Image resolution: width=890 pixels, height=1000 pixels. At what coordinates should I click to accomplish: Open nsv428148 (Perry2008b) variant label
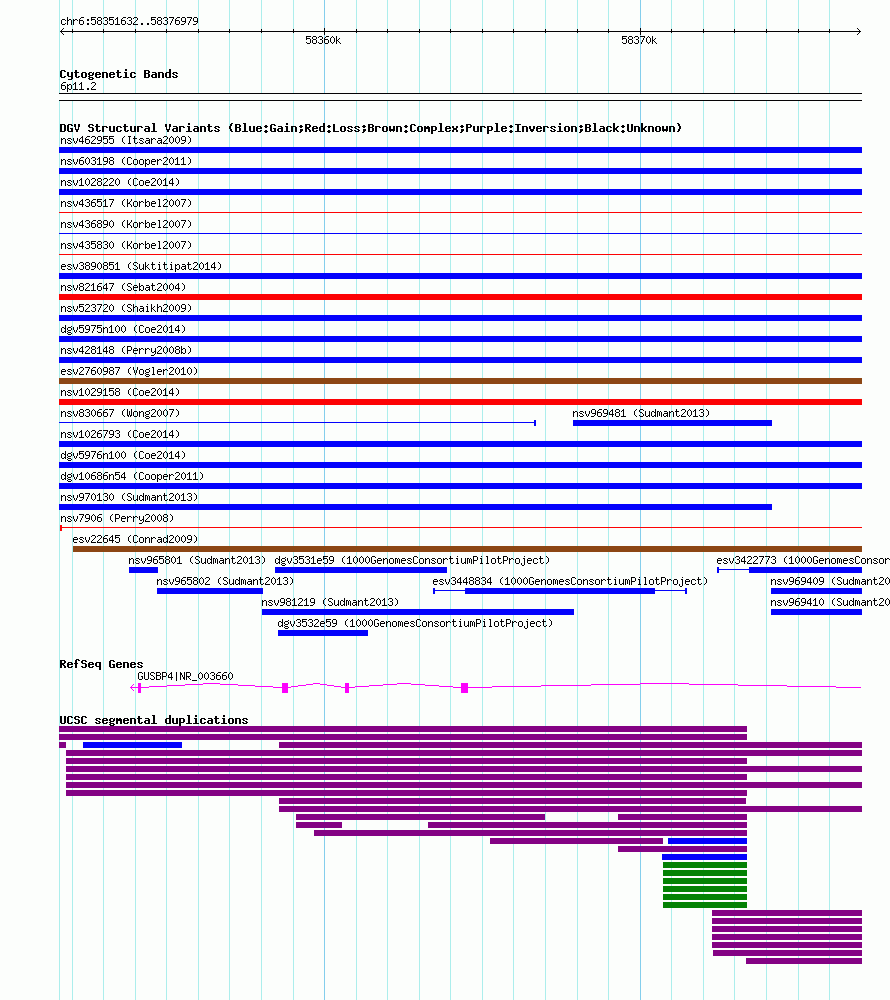pyautogui.click(x=126, y=350)
